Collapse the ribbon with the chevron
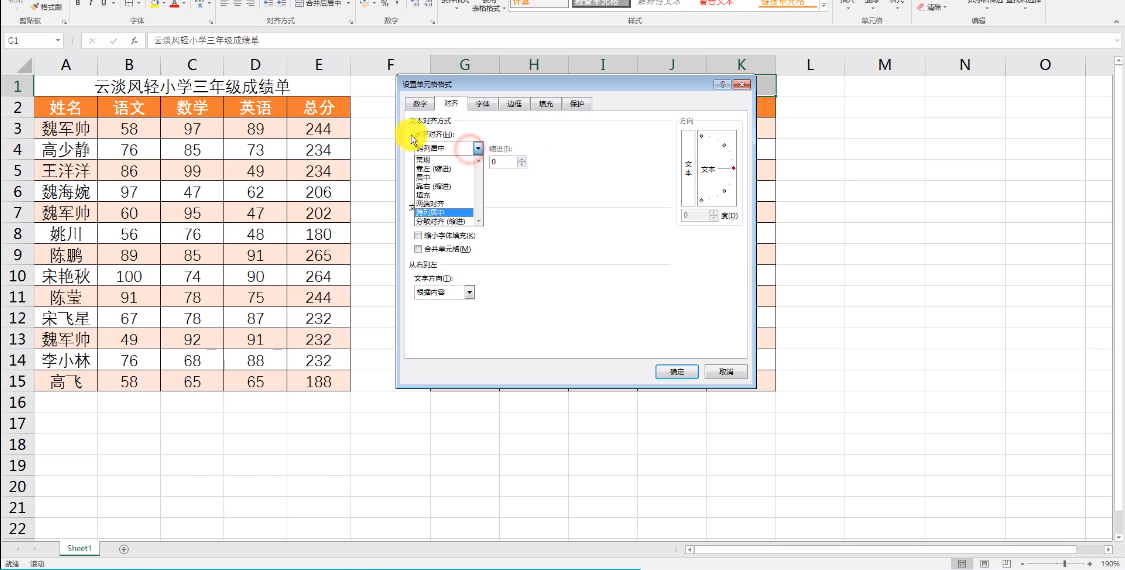 pos(1118,22)
